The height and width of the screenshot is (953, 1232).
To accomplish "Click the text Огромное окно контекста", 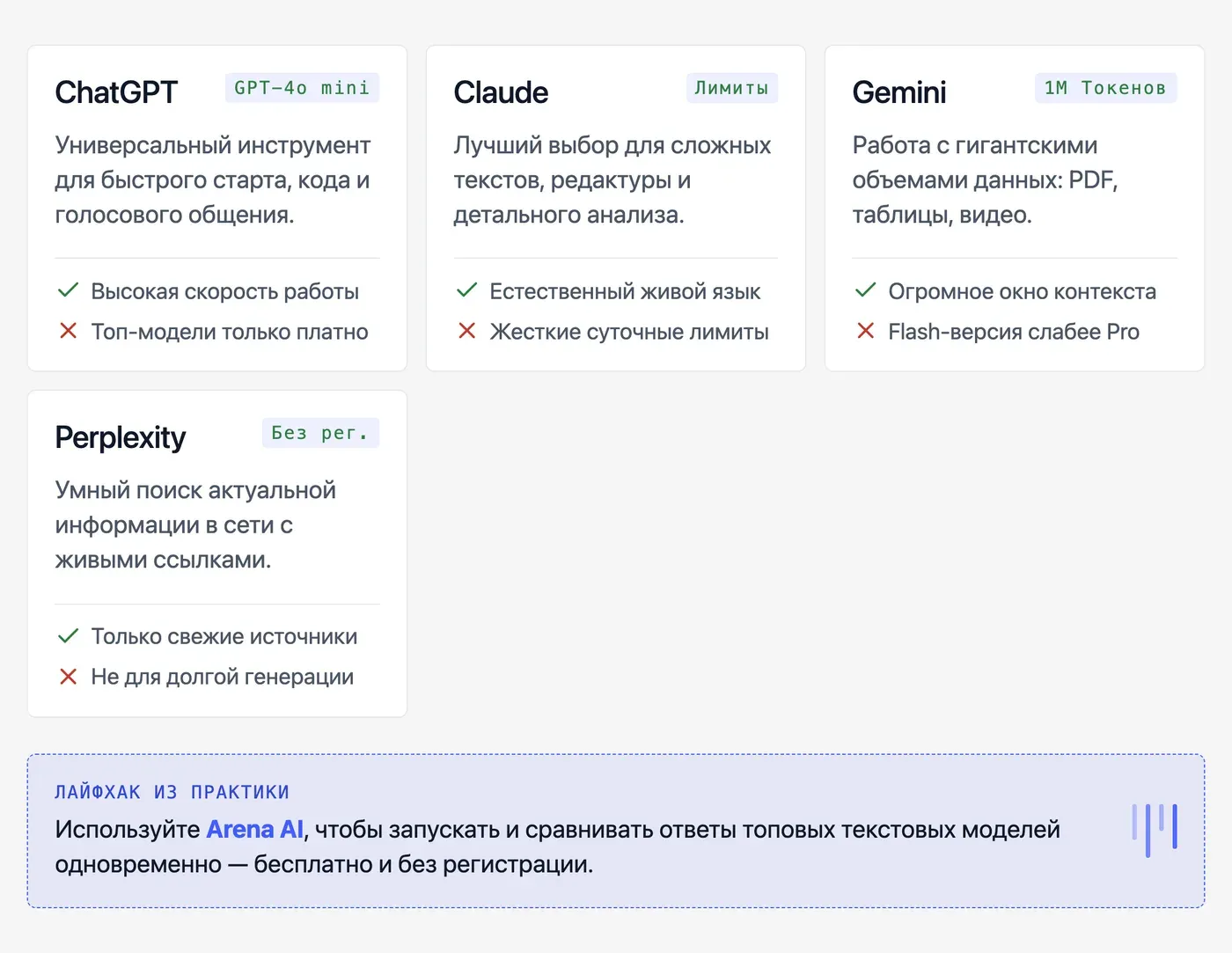I will [x=1023, y=291].
